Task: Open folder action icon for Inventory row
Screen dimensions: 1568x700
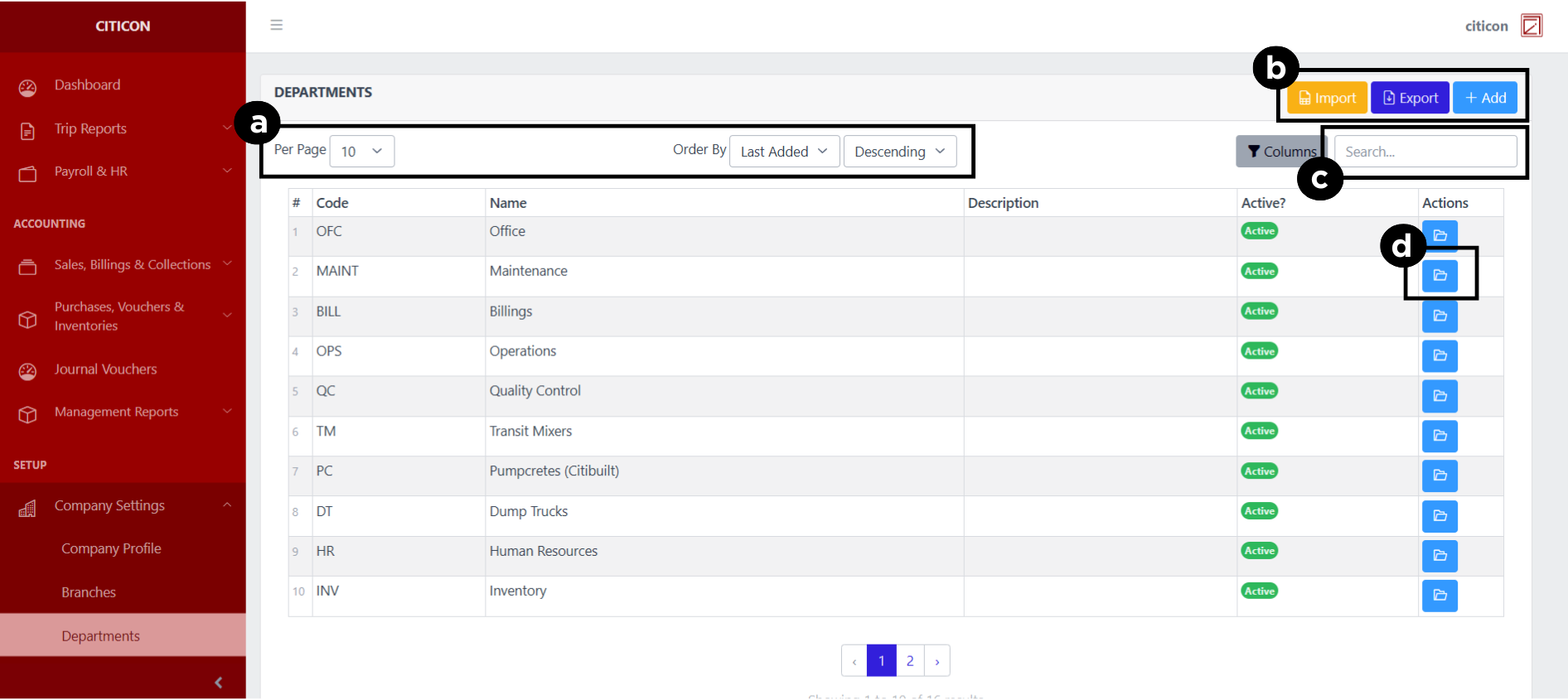Action: 1440,596
